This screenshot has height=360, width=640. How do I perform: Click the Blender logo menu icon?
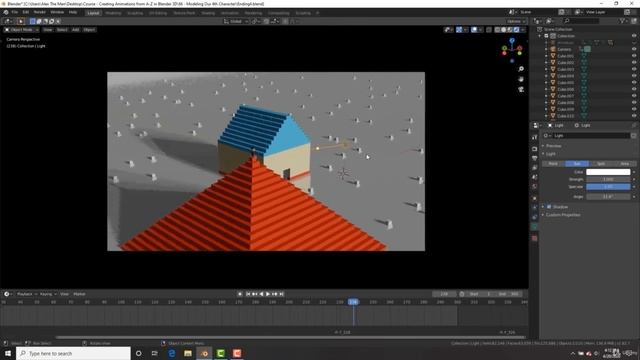tap(6, 12)
